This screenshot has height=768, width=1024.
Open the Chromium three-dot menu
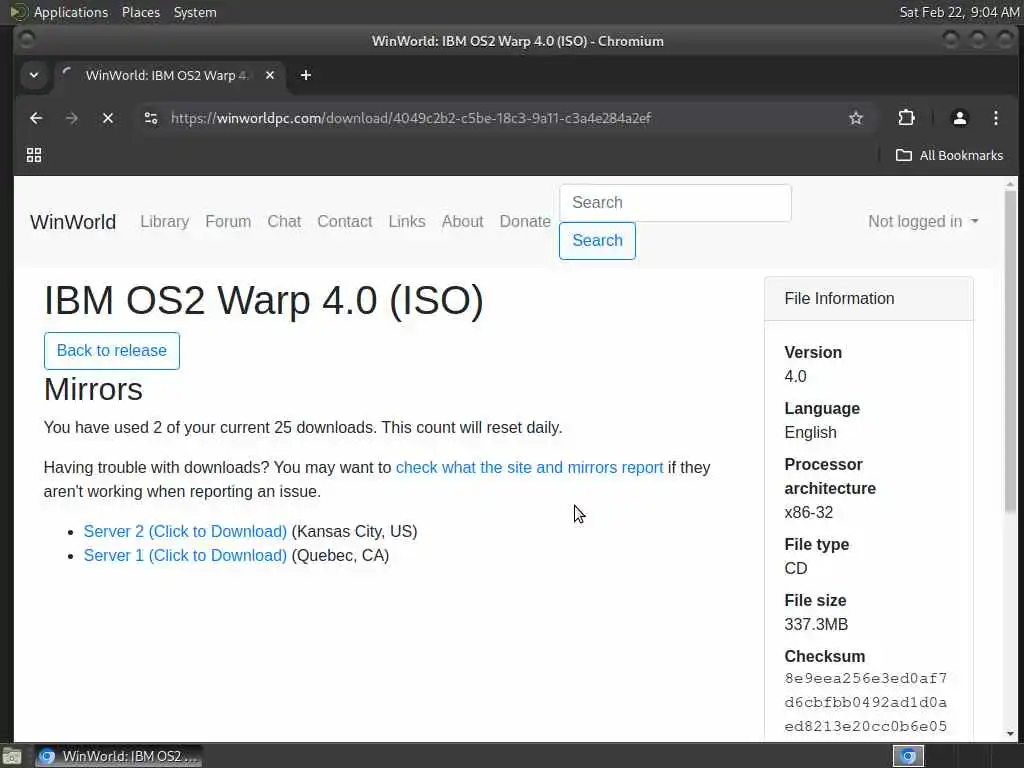[995, 118]
